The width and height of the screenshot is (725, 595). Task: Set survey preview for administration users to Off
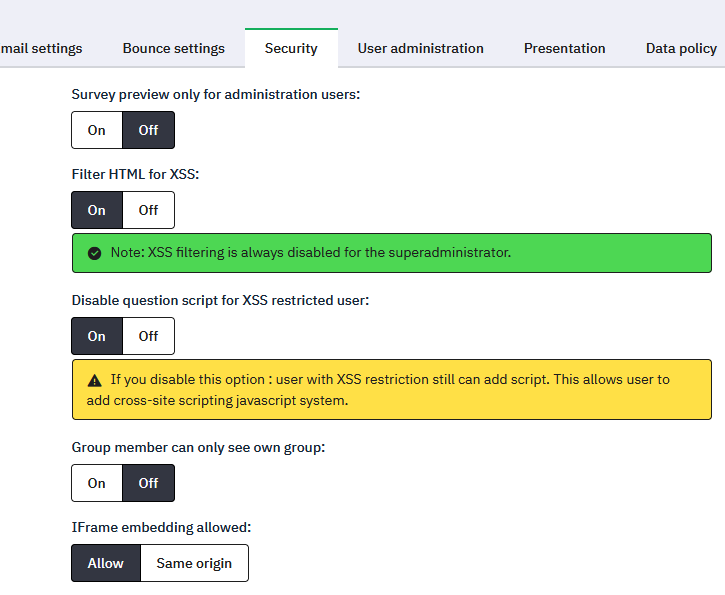[x=148, y=130]
